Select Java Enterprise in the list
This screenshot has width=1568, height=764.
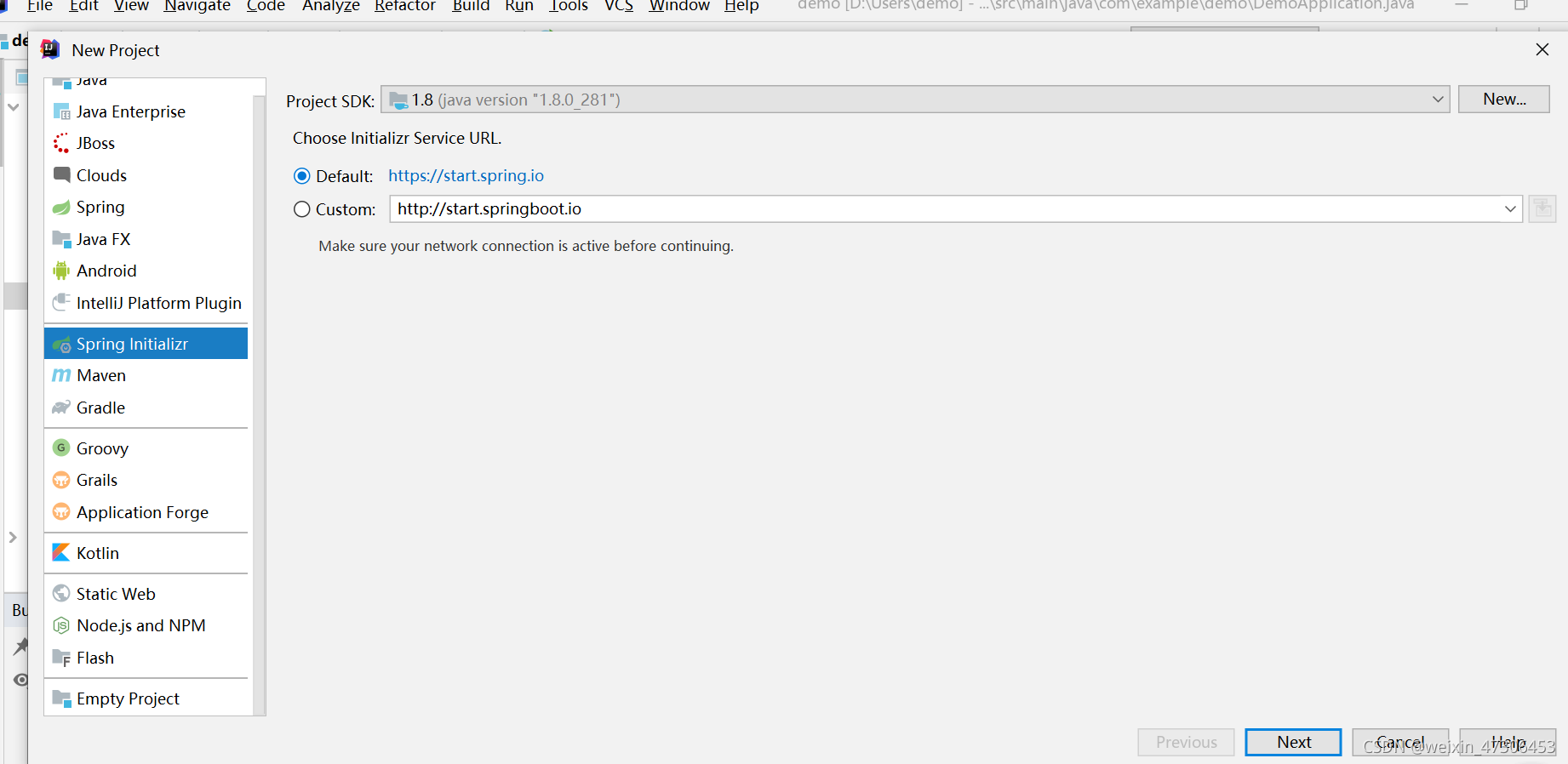[146, 111]
